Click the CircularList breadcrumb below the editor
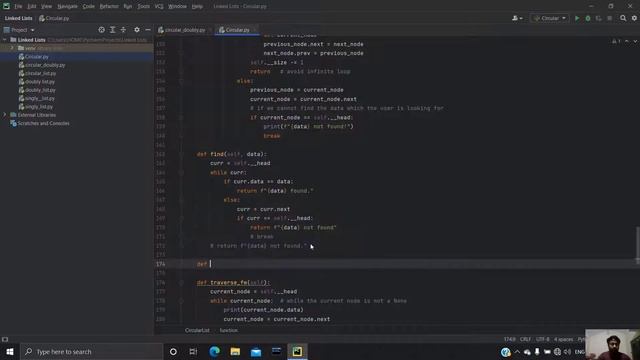This screenshot has width=640, height=360. (x=197, y=330)
